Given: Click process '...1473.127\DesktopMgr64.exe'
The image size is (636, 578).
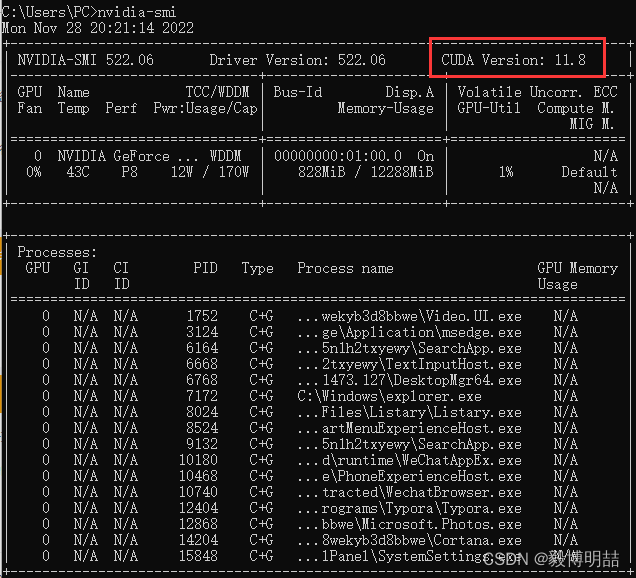Looking at the screenshot, I should click(x=409, y=380).
